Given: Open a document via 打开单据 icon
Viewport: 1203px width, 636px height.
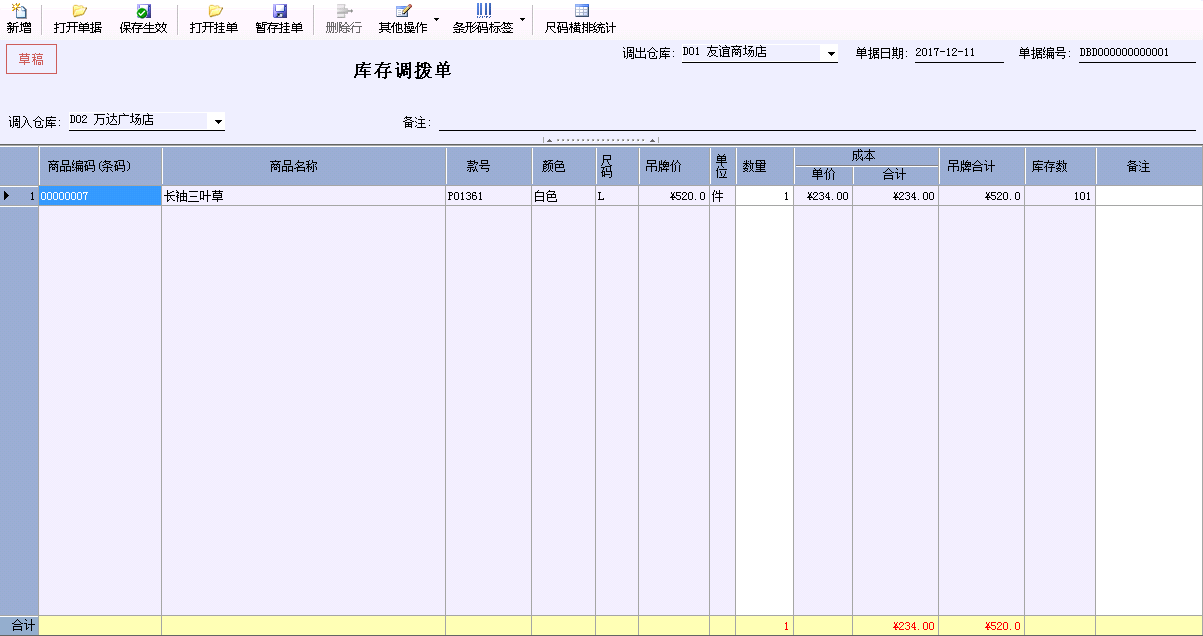Looking at the screenshot, I should pyautogui.click(x=77, y=17).
